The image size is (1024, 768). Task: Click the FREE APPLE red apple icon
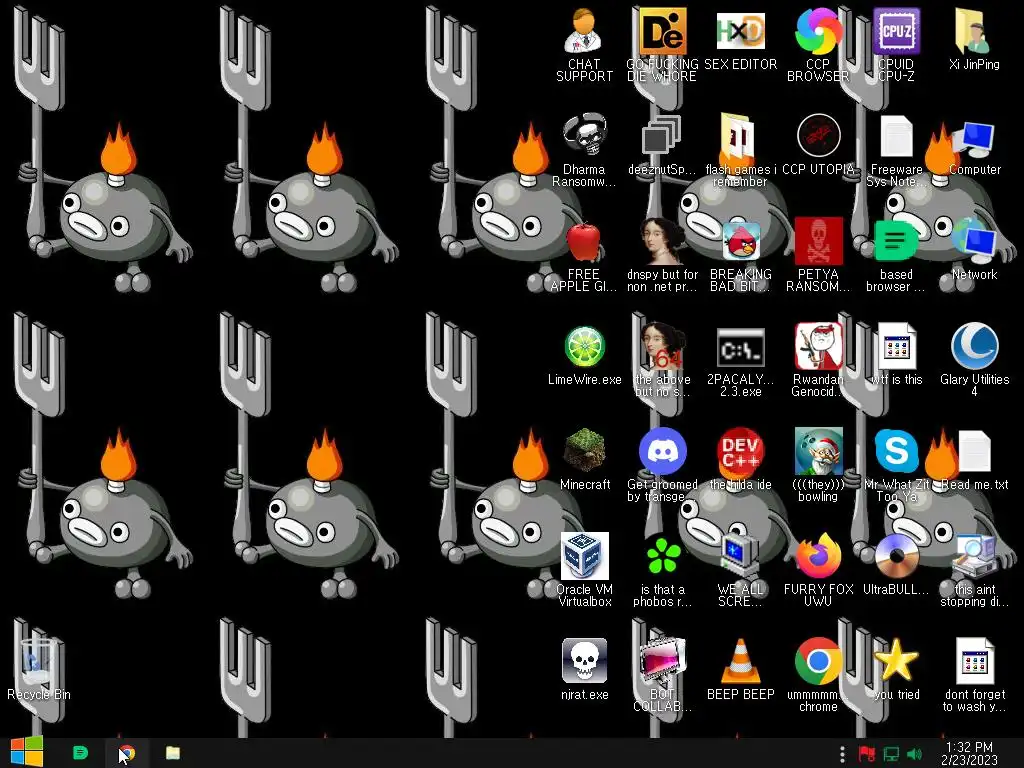coord(584,242)
